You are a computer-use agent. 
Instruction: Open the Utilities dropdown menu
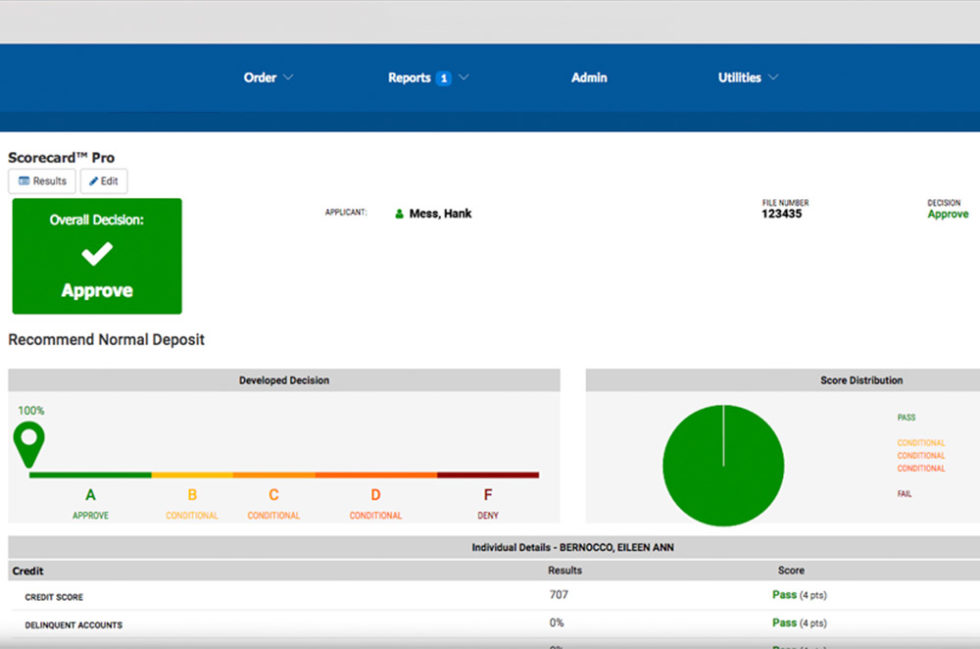point(747,78)
